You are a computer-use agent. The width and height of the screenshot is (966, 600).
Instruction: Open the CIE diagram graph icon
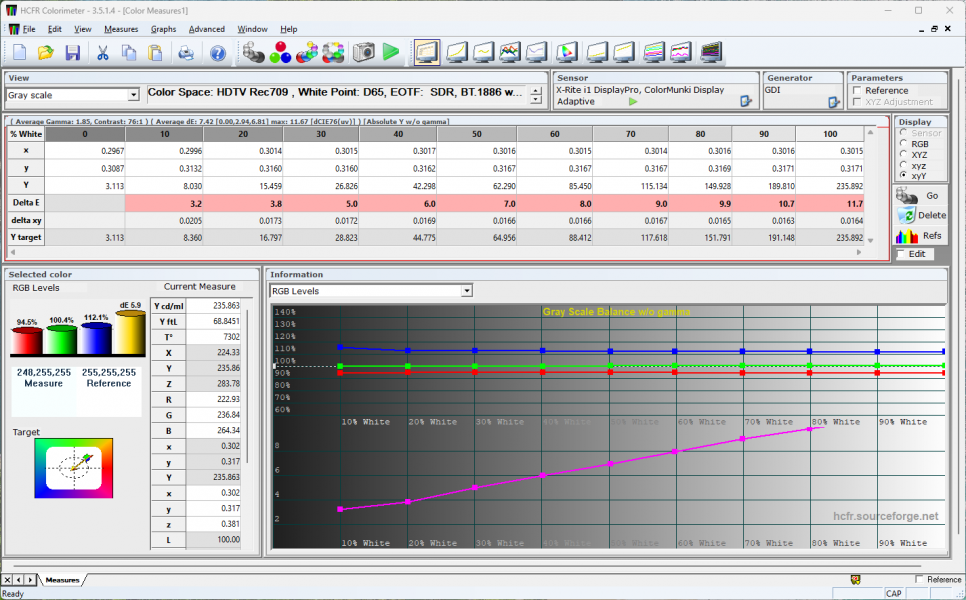567,52
